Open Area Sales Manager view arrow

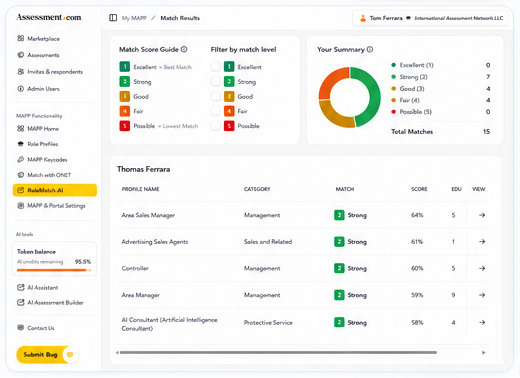pyautogui.click(x=482, y=215)
